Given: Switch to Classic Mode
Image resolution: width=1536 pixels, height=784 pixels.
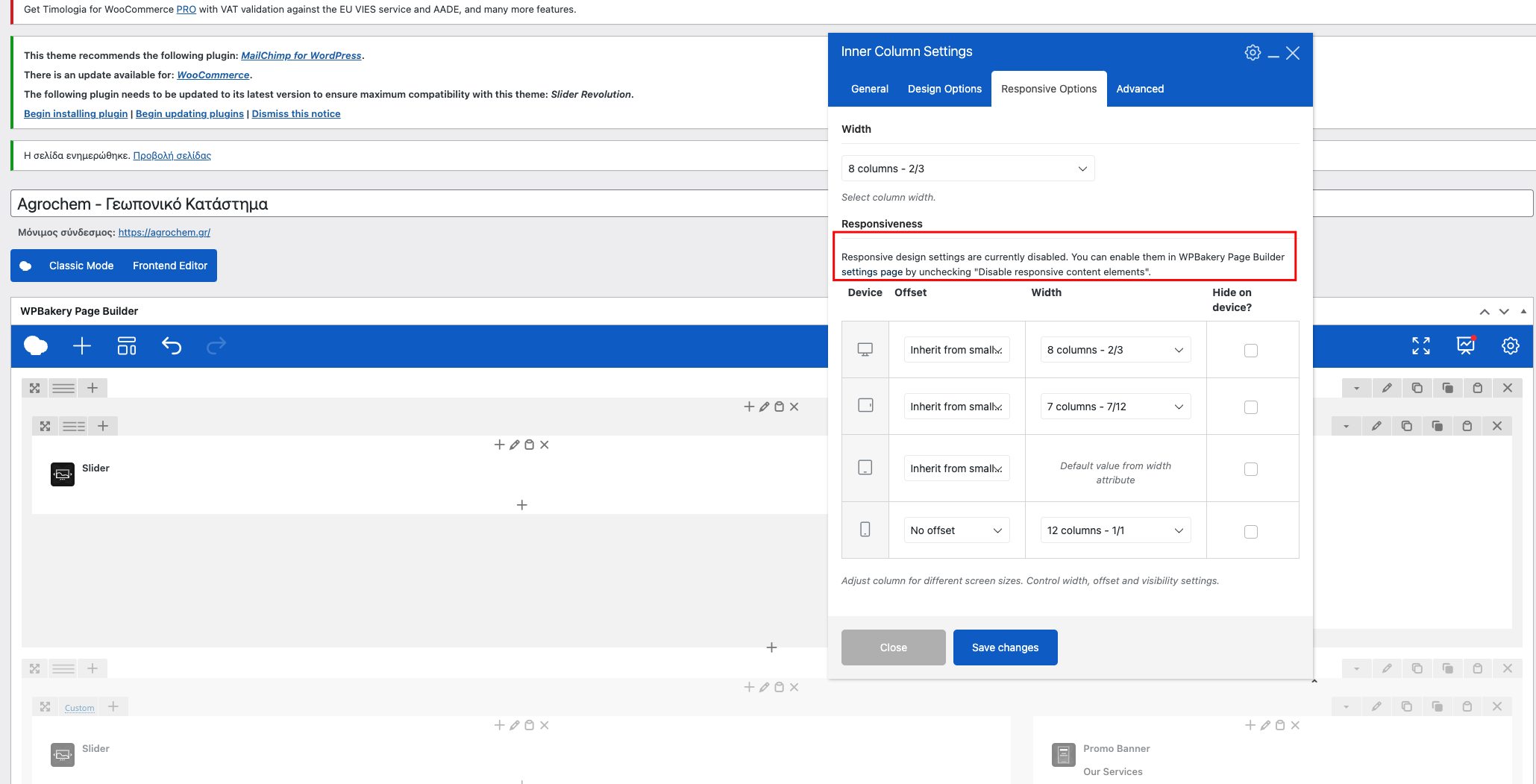Looking at the screenshot, I should [81, 266].
